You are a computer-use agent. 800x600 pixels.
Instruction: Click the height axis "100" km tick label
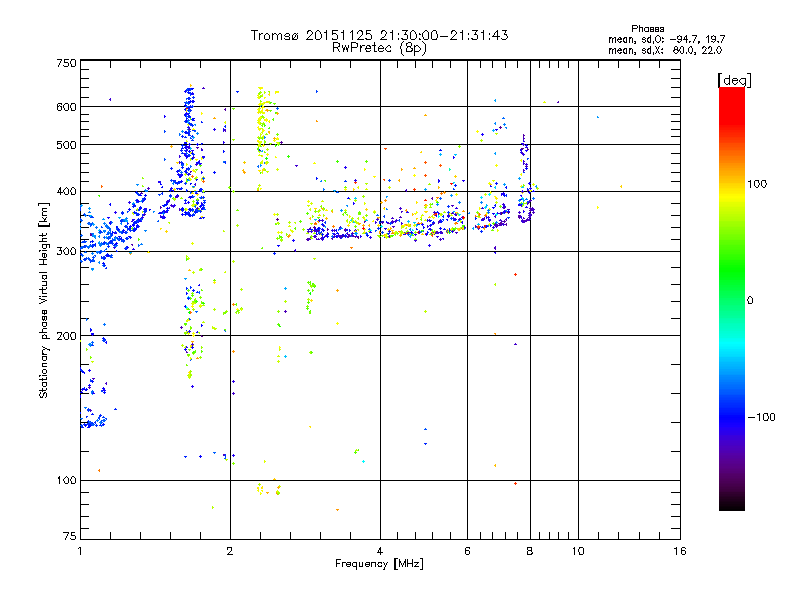(66, 481)
